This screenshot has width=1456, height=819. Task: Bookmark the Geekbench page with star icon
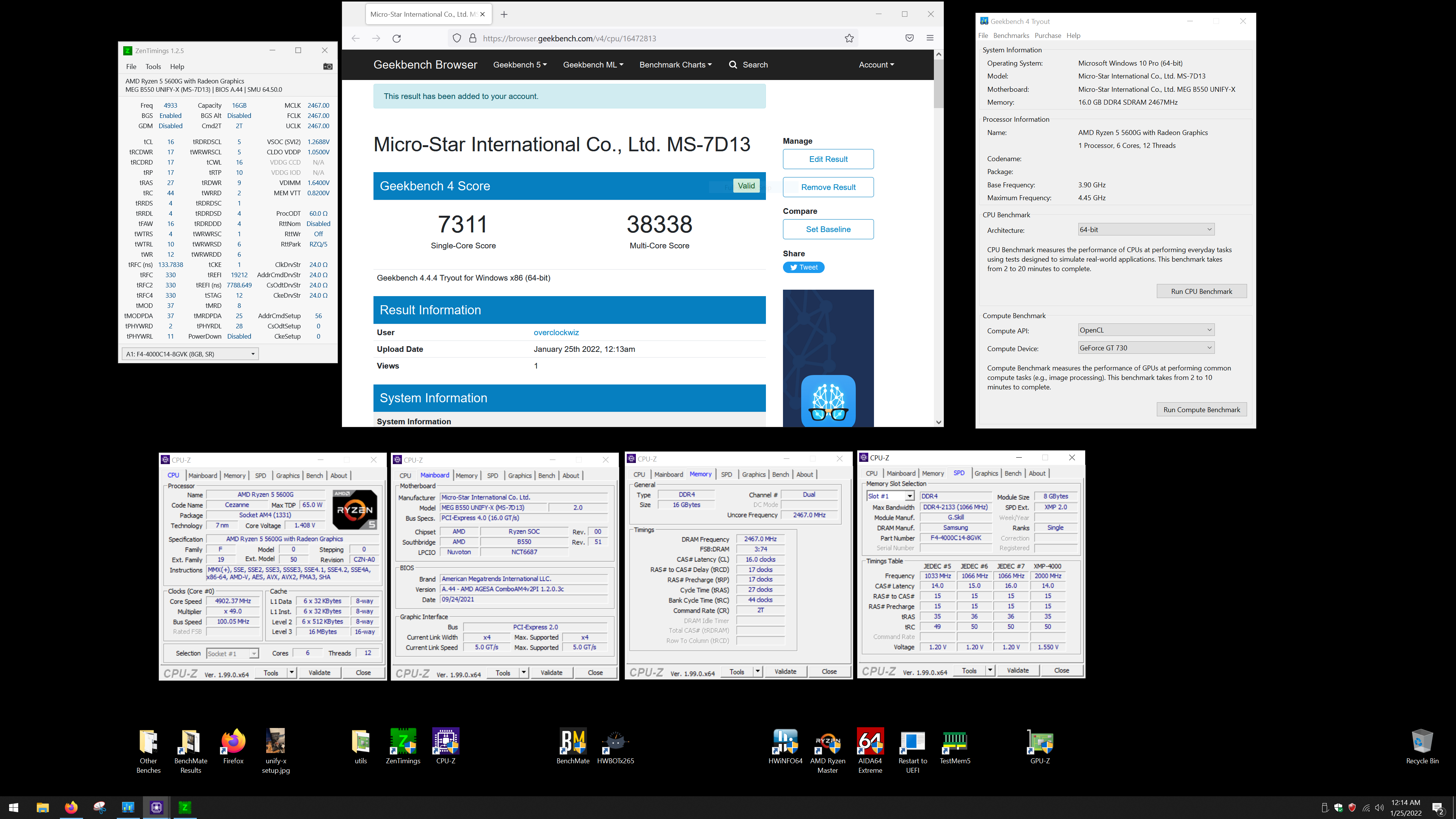coord(849,38)
